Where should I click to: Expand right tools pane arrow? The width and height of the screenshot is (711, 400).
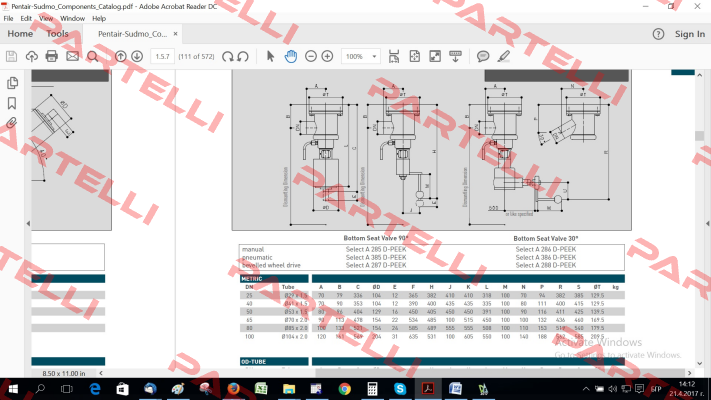pos(708,224)
